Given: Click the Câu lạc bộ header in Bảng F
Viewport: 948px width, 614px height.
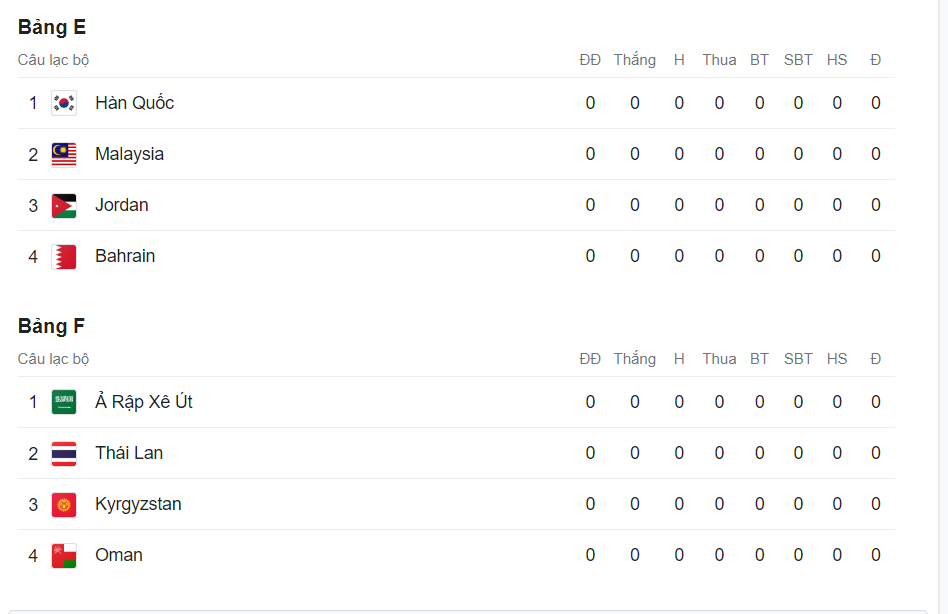Looking at the screenshot, I should click(53, 359).
